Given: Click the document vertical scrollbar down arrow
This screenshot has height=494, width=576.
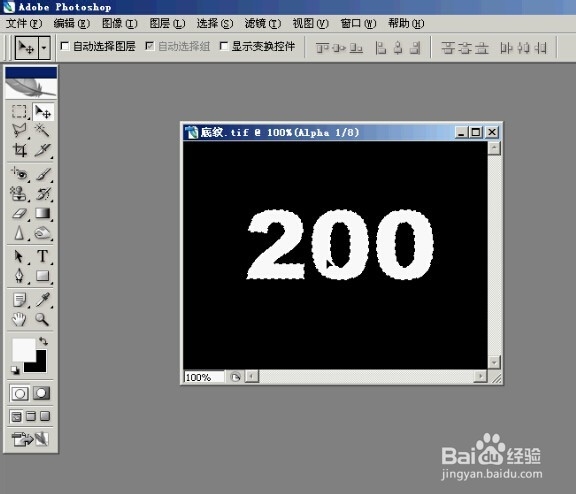Looking at the screenshot, I should 494,362.
